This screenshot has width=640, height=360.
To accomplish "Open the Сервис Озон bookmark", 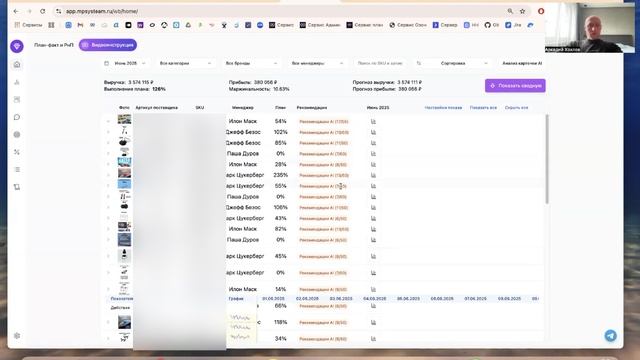I will (408, 25).
